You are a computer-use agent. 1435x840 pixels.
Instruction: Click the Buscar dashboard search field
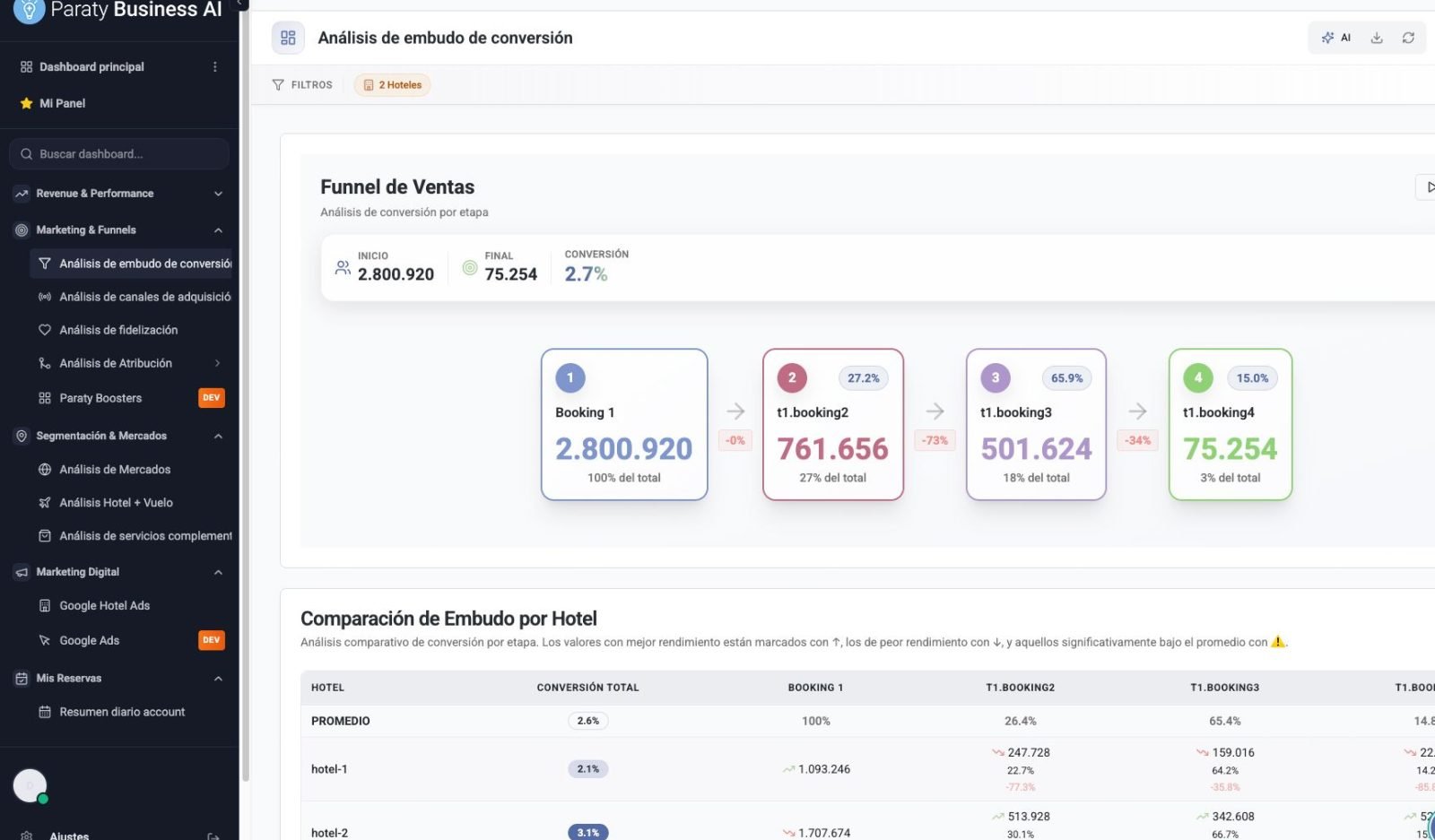click(119, 154)
